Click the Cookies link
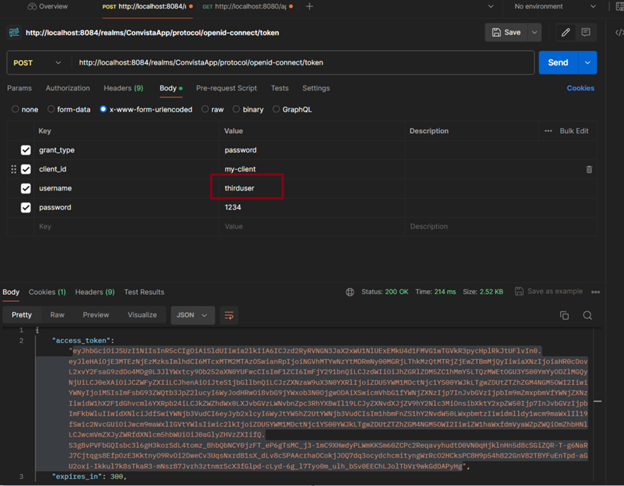The height and width of the screenshot is (486, 624). pos(580,88)
